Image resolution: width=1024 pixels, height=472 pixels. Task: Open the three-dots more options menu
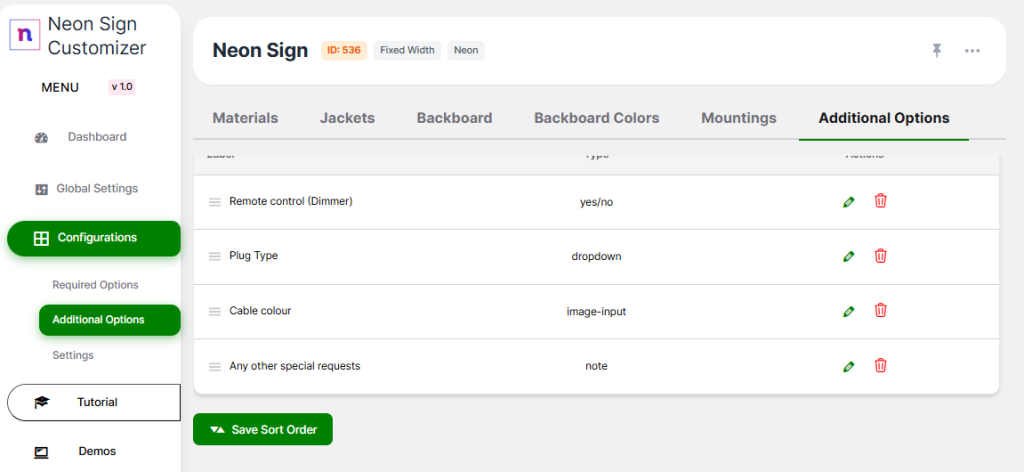coord(972,50)
